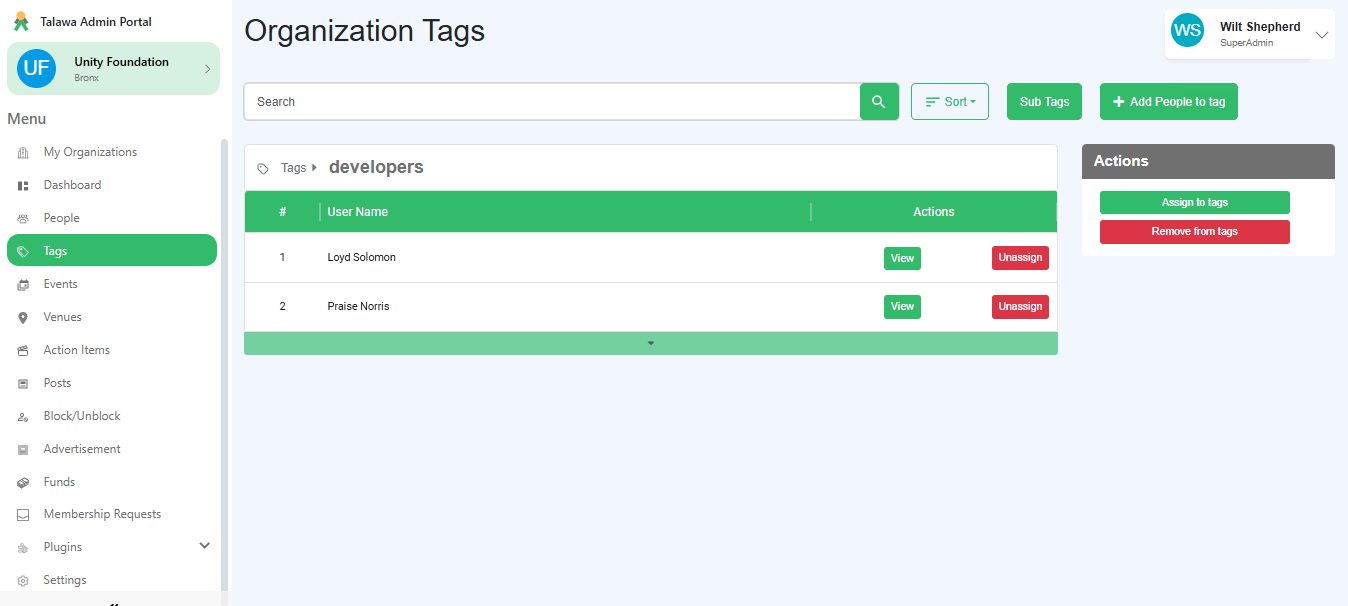Click the WS user avatar
The image size is (1348, 606).
click(x=1187, y=30)
